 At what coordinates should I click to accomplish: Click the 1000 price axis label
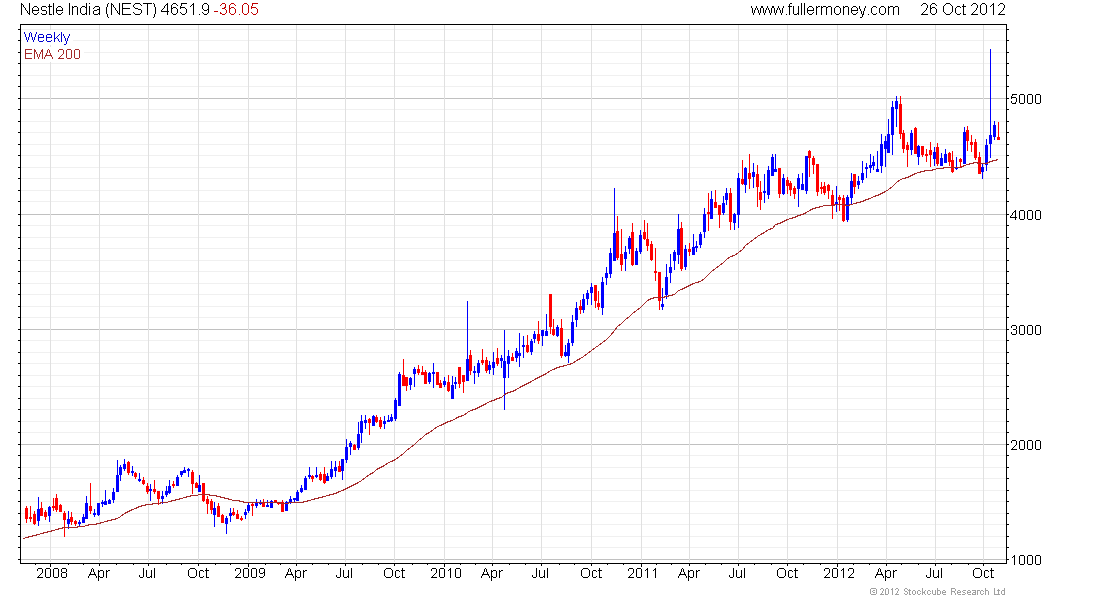click(1026, 560)
